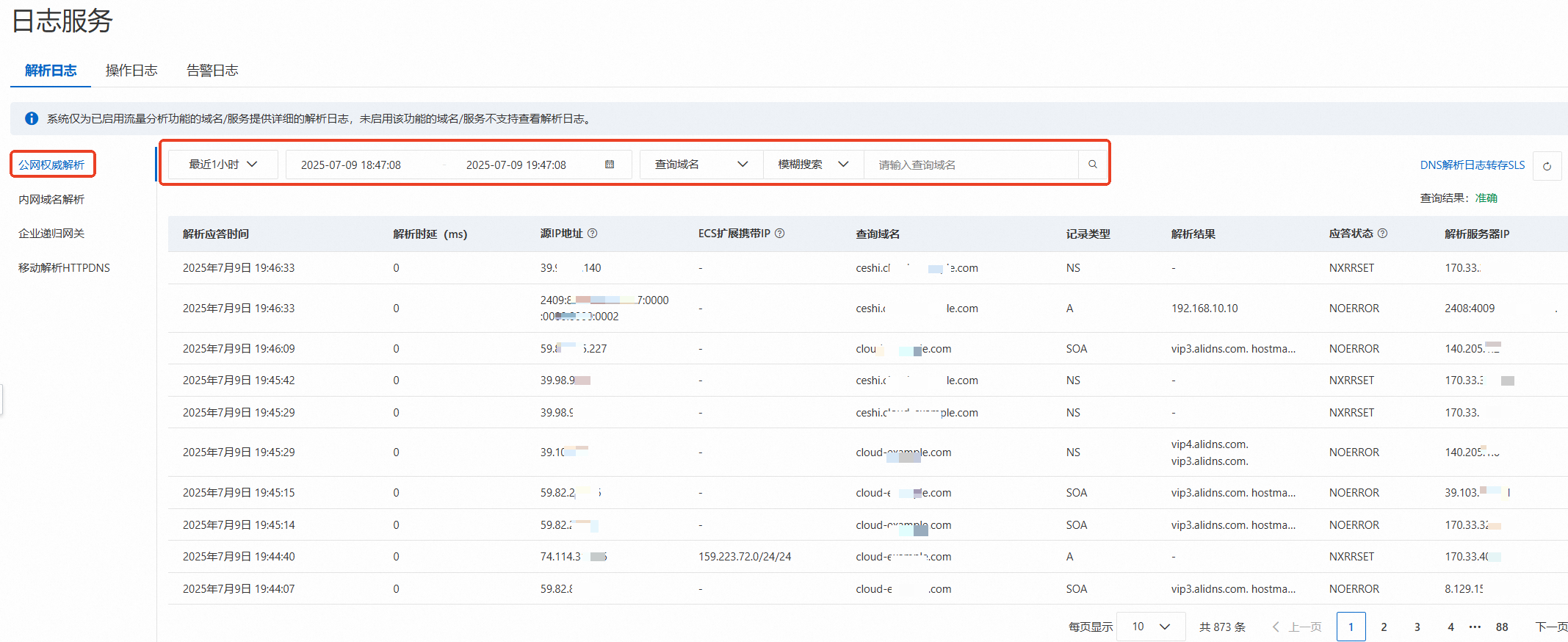Click the 准确 query result status
Viewport: 1568px width, 642px height.
(1486, 198)
